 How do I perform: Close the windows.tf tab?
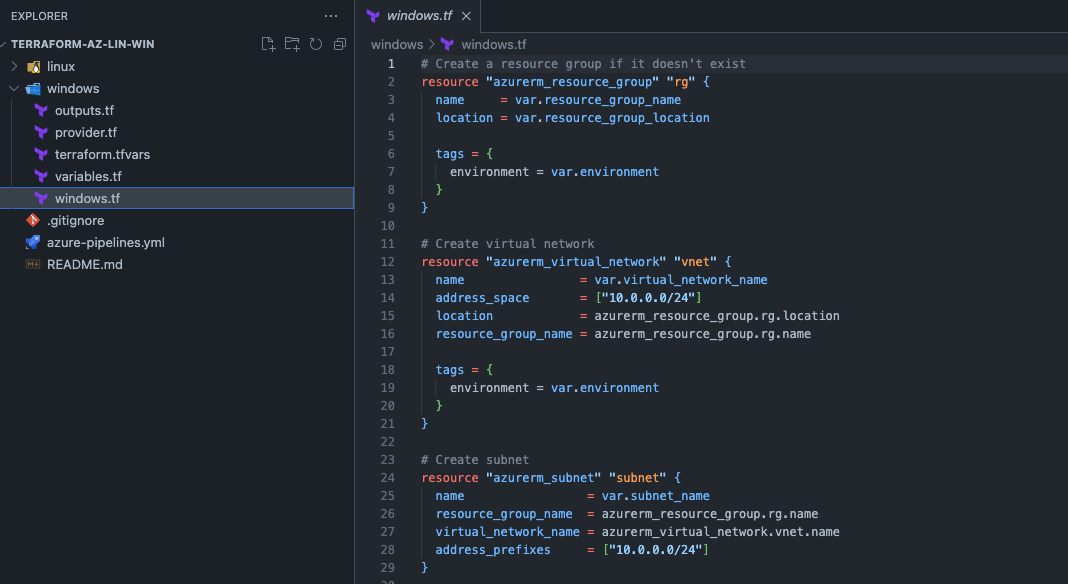(465, 16)
